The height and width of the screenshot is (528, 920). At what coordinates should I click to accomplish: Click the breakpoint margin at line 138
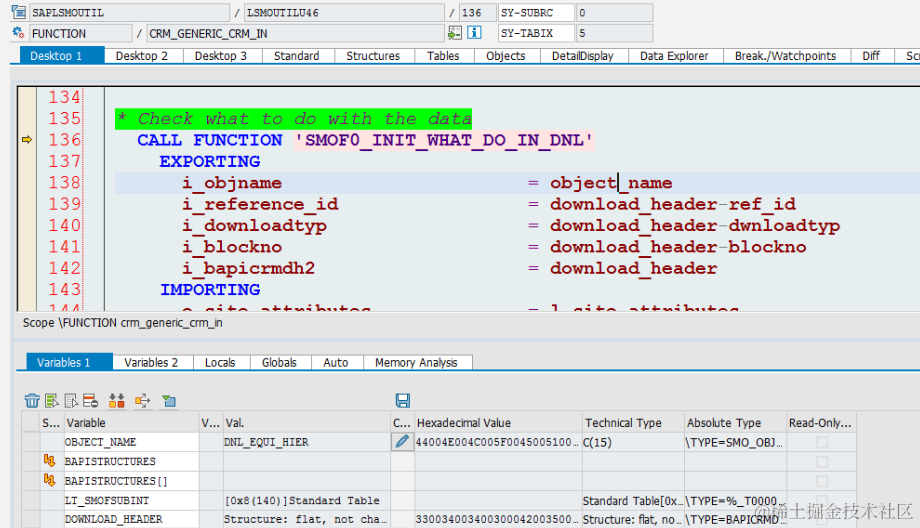pos(27,183)
